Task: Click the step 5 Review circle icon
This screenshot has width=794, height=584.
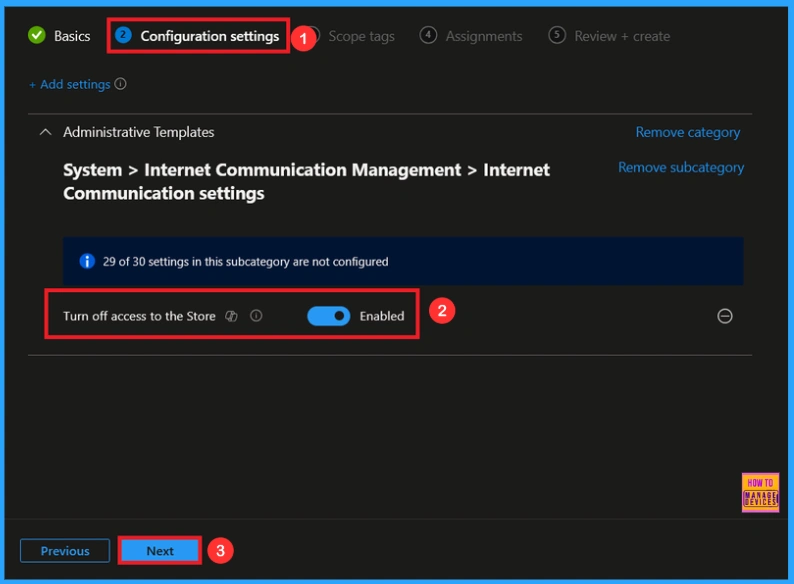Action: 557,35
